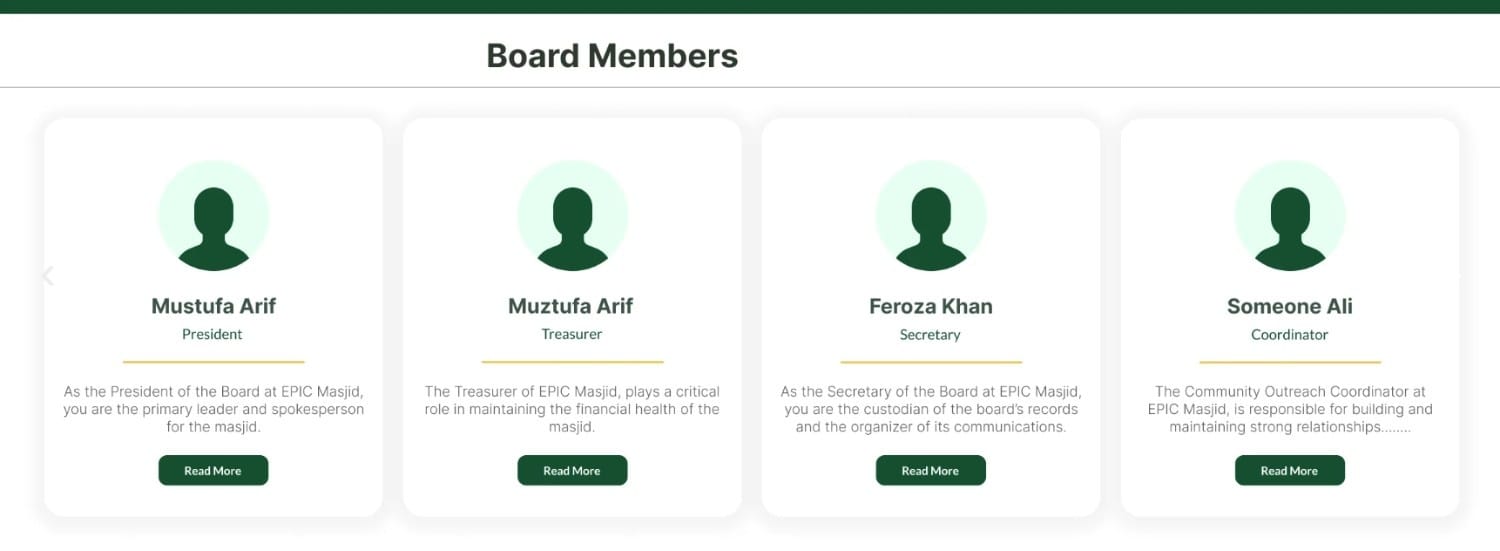The width and height of the screenshot is (1500, 551).
Task: Click the Community Outreach Coordinator description text
Action: coord(1290,409)
